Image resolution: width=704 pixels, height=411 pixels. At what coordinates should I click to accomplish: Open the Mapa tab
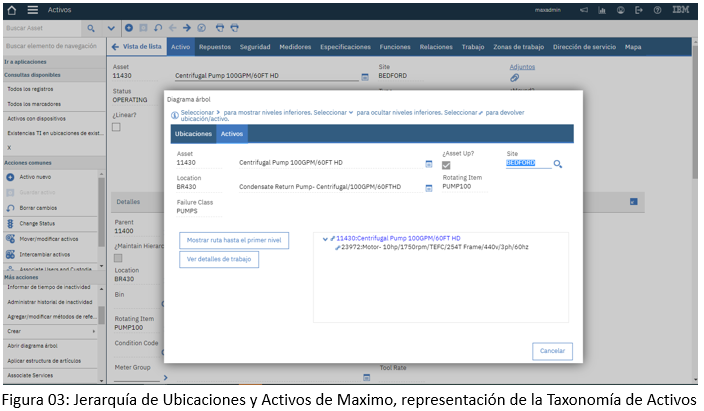(633, 47)
